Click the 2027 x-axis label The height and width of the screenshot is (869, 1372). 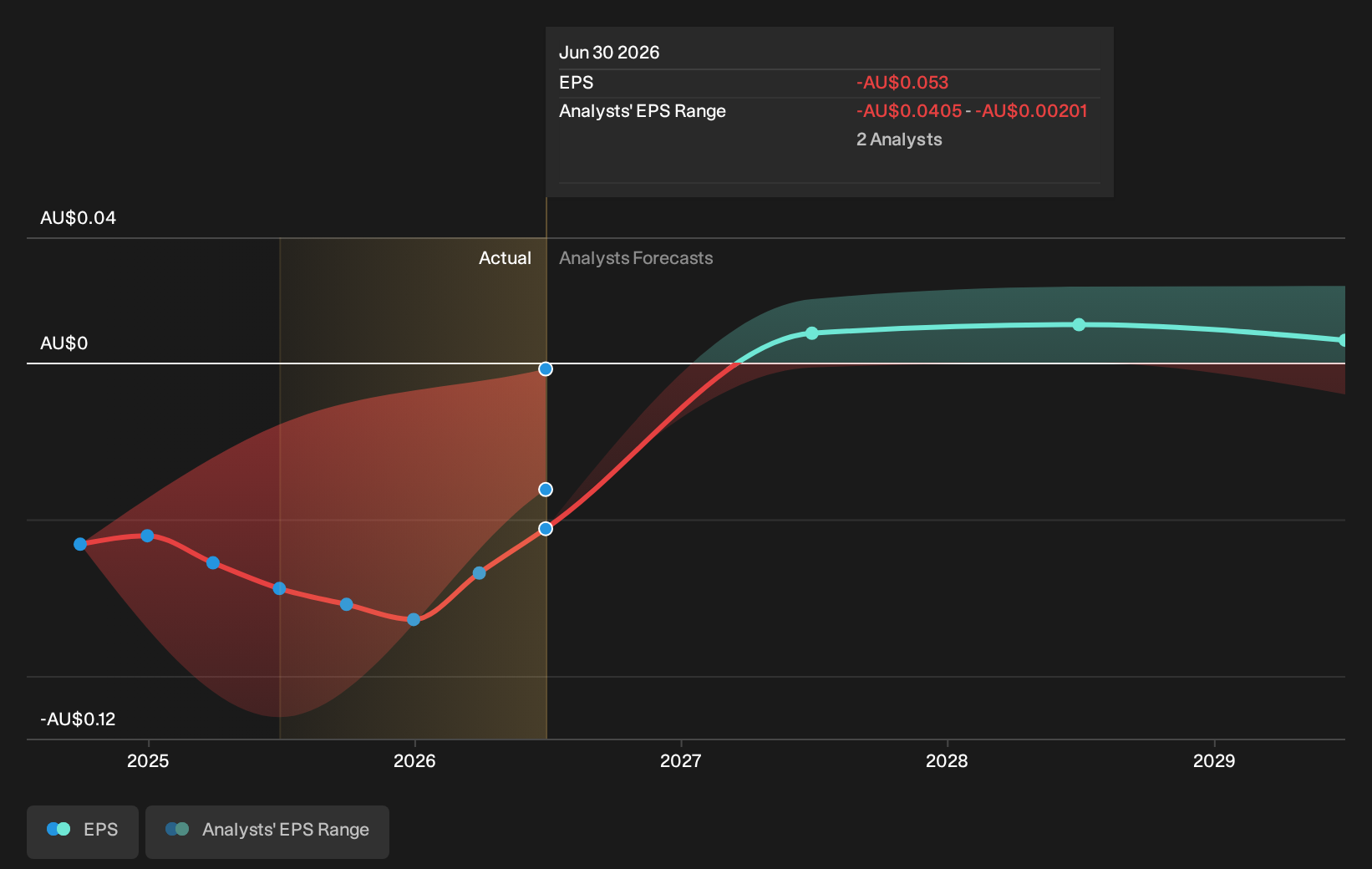tap(681, 760)
